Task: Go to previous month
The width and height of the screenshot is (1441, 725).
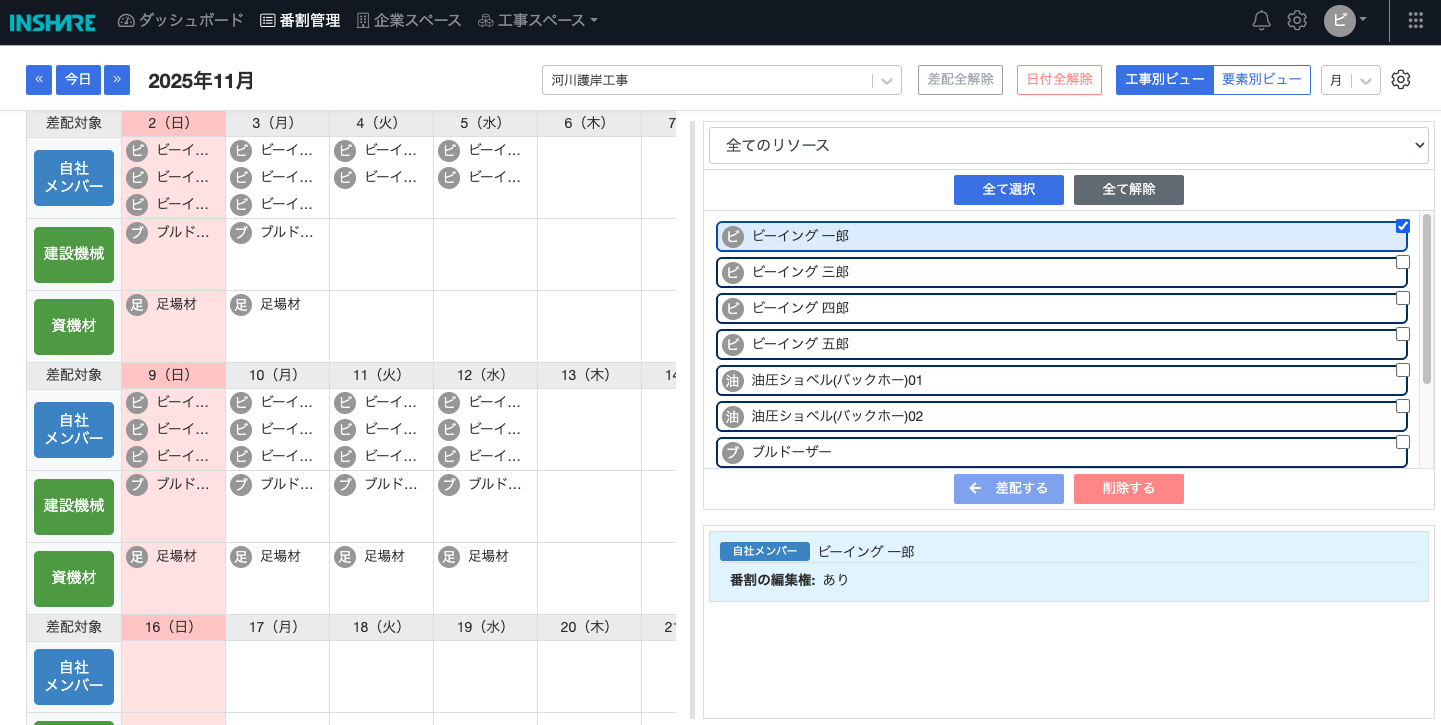Action: tap(39, 80)
